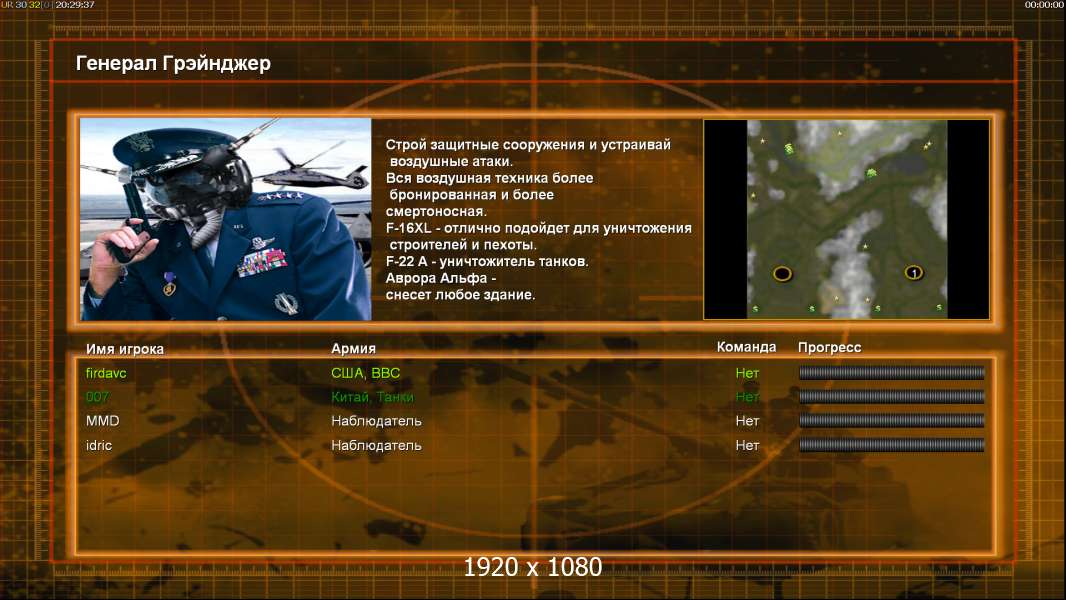1066x600 pixels.
Task: Click player name '007'
Action: point(97,397)
